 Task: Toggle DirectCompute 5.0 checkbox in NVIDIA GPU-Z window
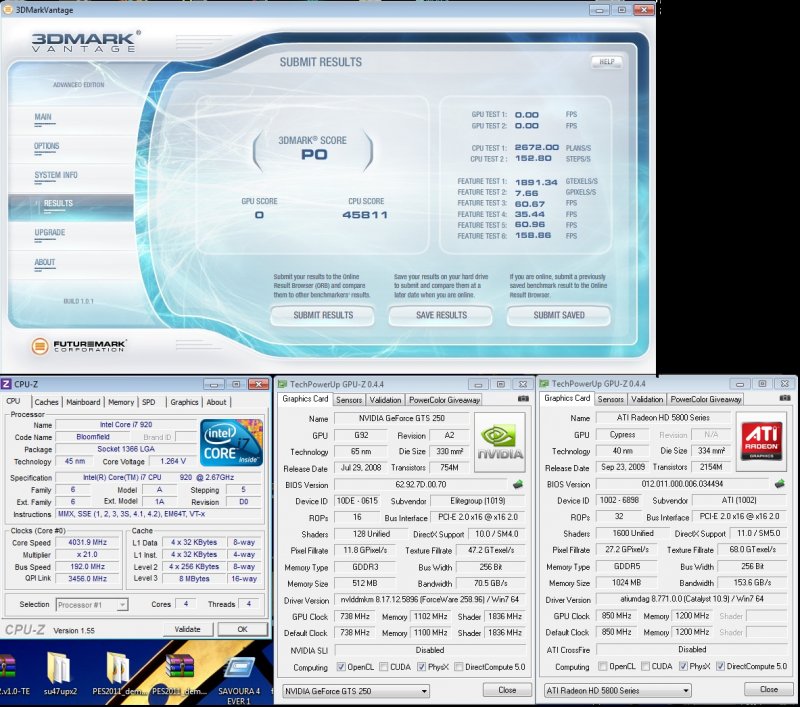pos(459,667)
